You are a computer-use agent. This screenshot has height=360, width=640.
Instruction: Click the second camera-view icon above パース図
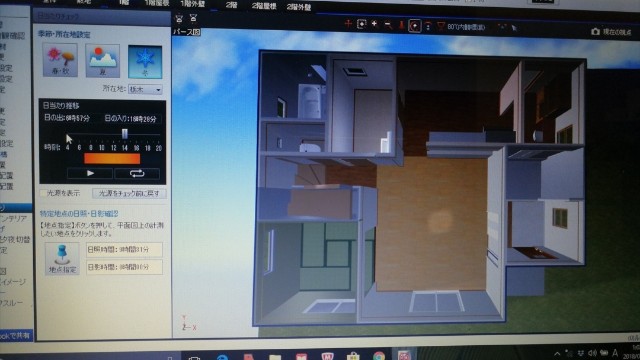pyautogui.click(x=193, y=18)
